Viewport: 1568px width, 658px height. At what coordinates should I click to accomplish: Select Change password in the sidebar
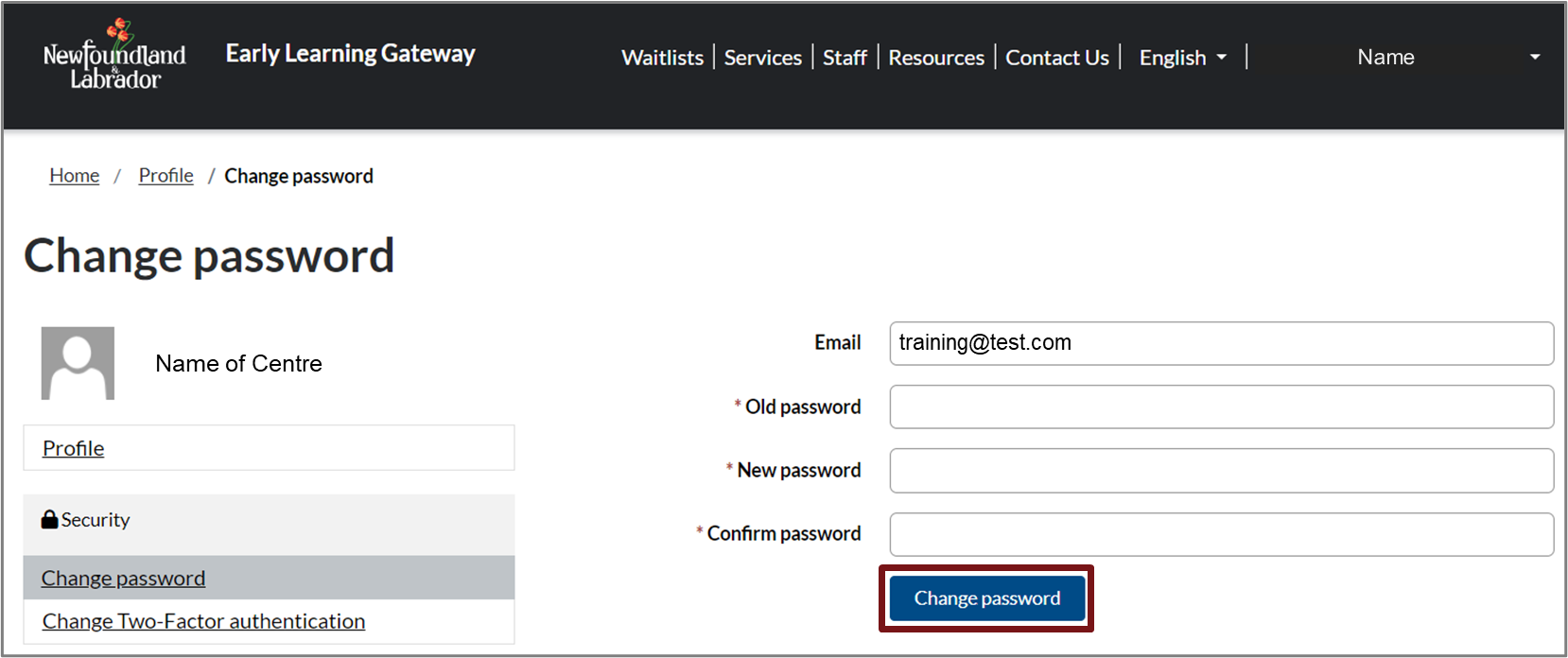[x=123, y=578]
